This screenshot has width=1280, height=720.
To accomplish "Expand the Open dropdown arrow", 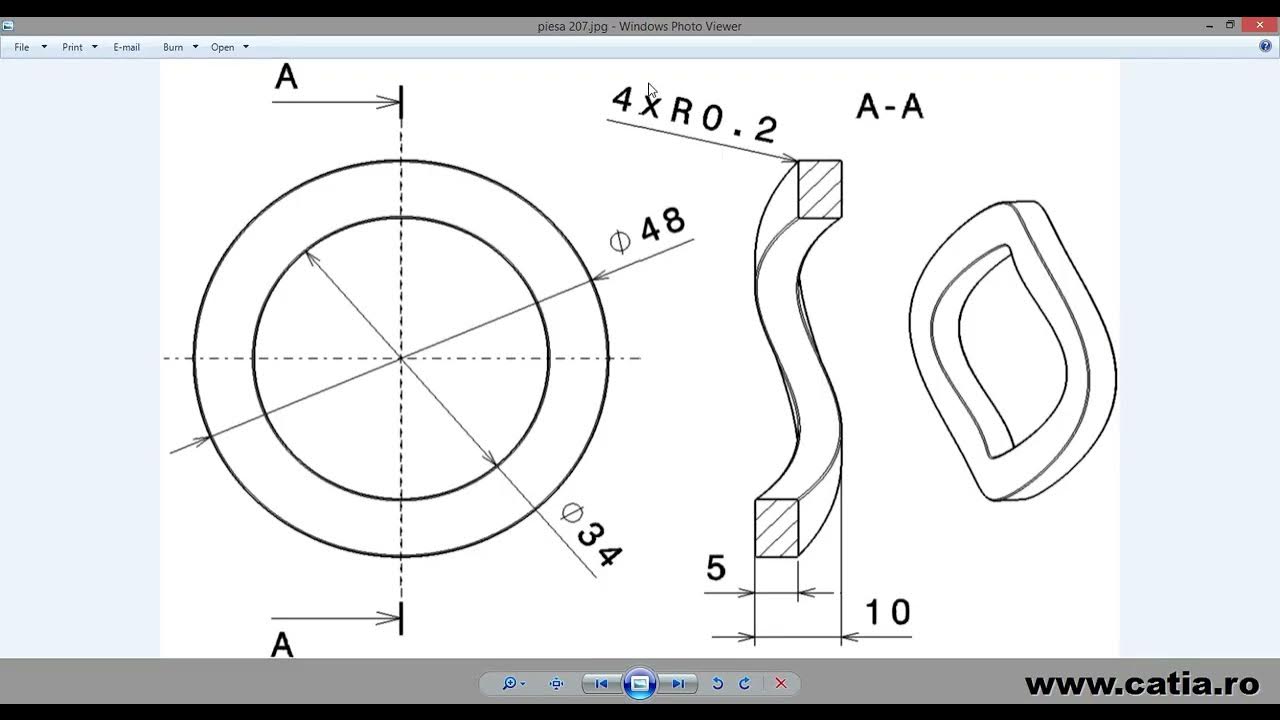I will click(x=246, y=47).
